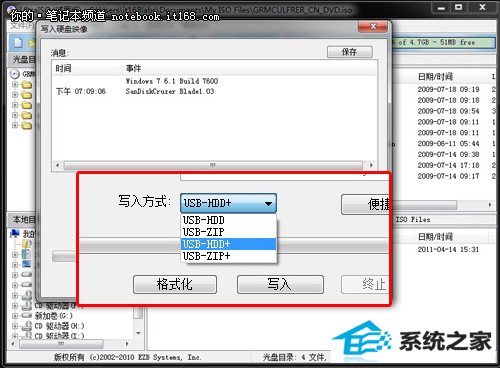Click 日期/时间 header in the image file list

tap(435, 77)
